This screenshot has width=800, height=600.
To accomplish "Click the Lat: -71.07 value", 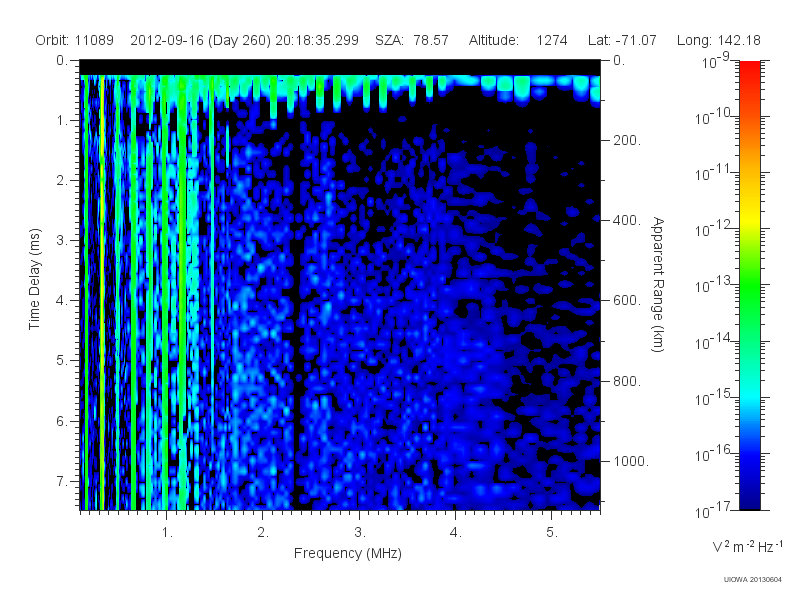I will 622,40.
